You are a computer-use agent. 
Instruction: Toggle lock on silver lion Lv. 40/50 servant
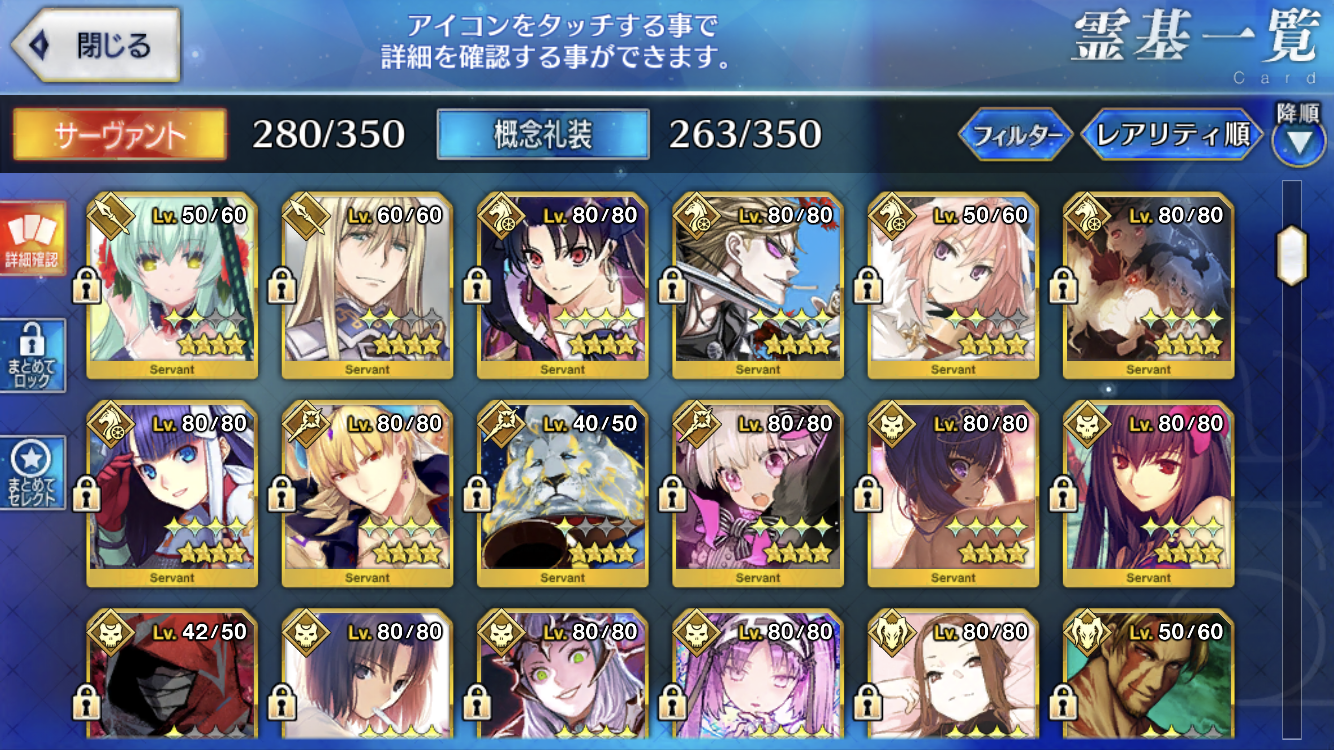[x=478, y=494]
